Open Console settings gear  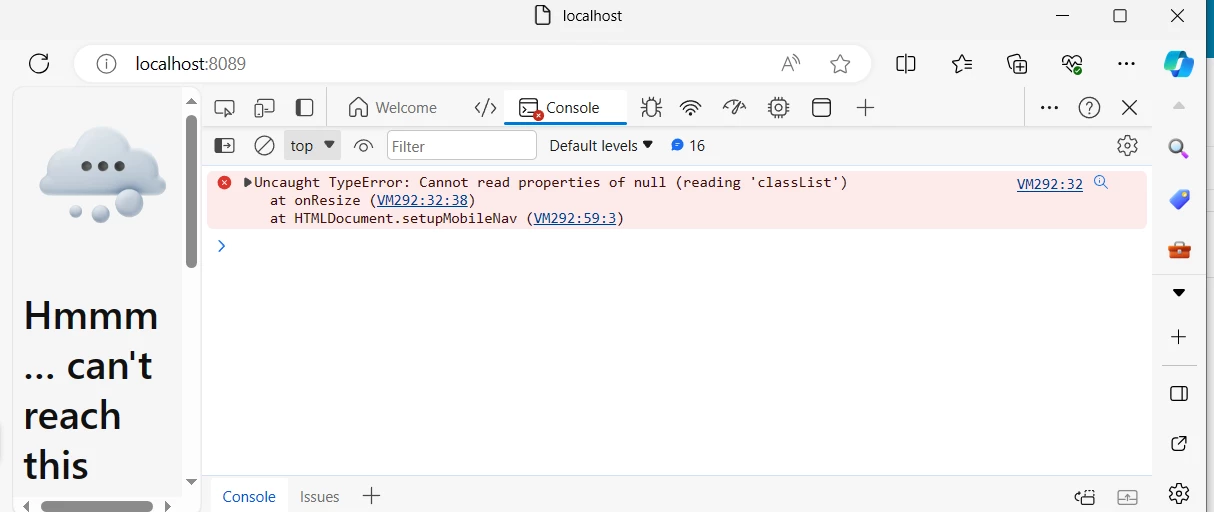coord(1127,146)
